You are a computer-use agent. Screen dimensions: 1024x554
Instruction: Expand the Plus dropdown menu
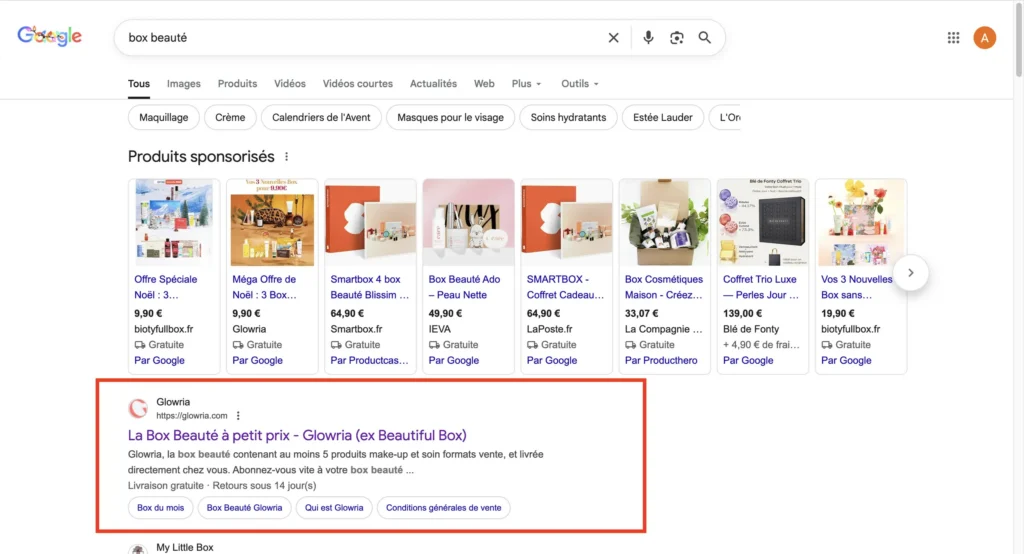[x=526, y=84]
